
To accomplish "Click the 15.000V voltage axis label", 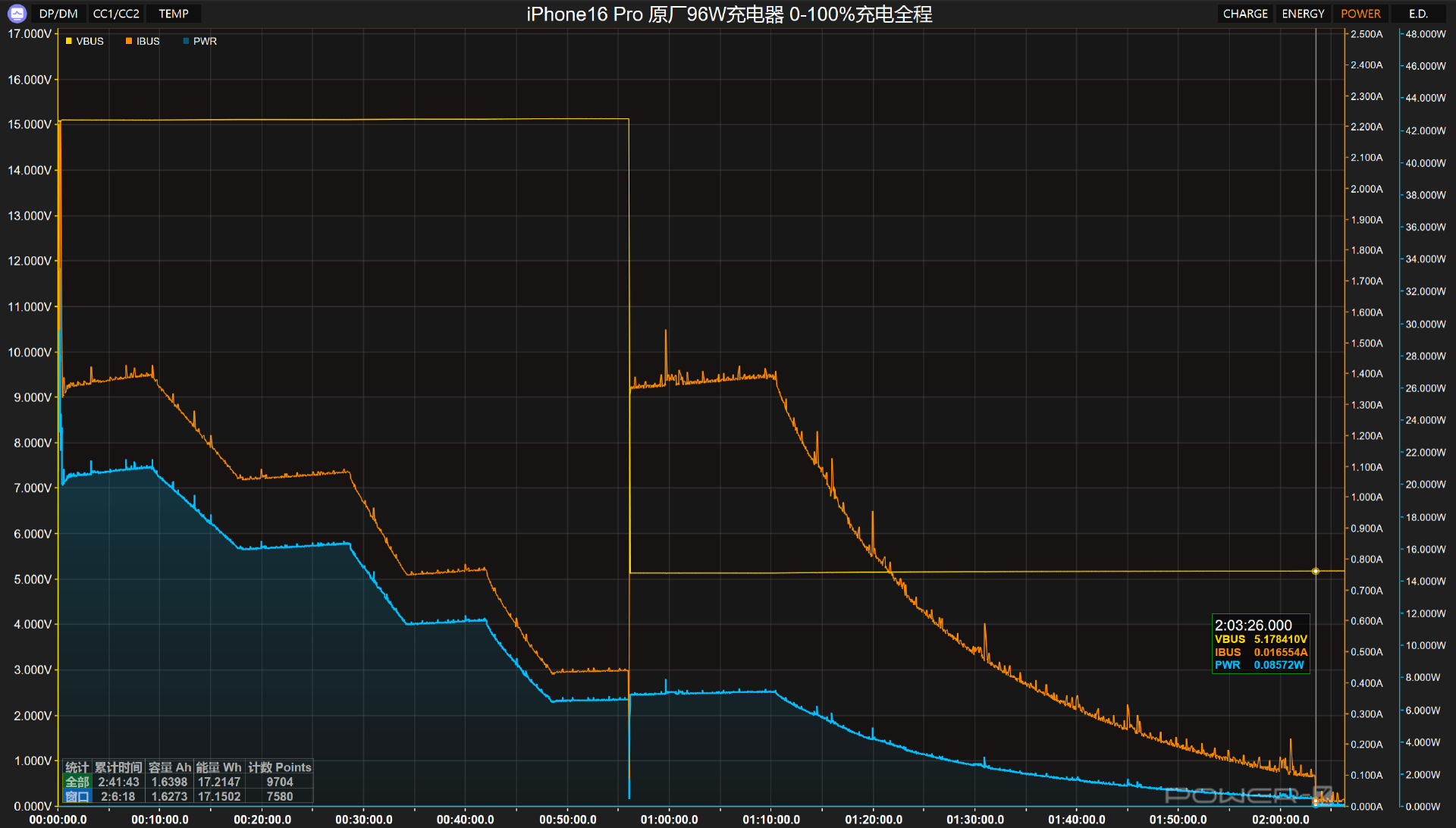I will click(30, 124).
